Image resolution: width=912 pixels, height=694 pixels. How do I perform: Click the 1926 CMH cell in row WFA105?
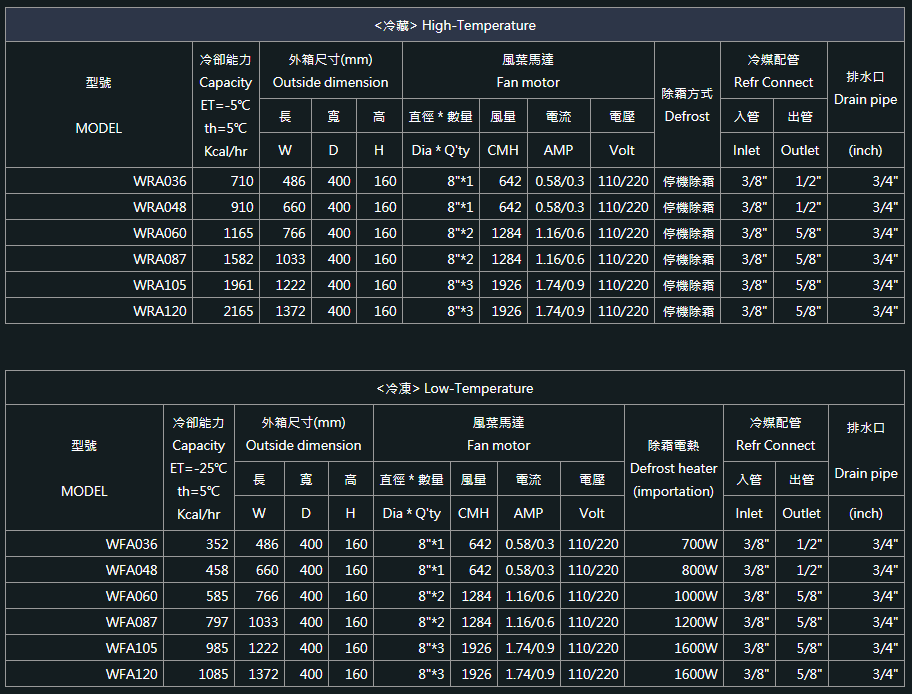pyautogui.click(x=476, y=648)
